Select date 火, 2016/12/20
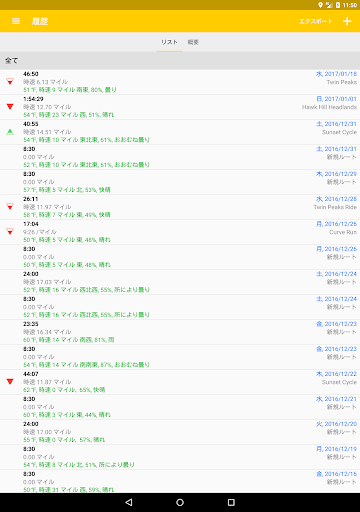The image size is (360, 512). tap(336, 424)
